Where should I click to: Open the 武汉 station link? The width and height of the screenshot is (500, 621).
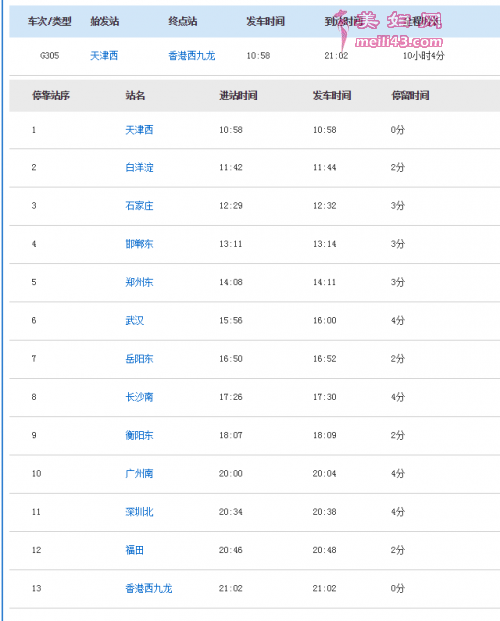pyautogui.click(x=135, y=320)
